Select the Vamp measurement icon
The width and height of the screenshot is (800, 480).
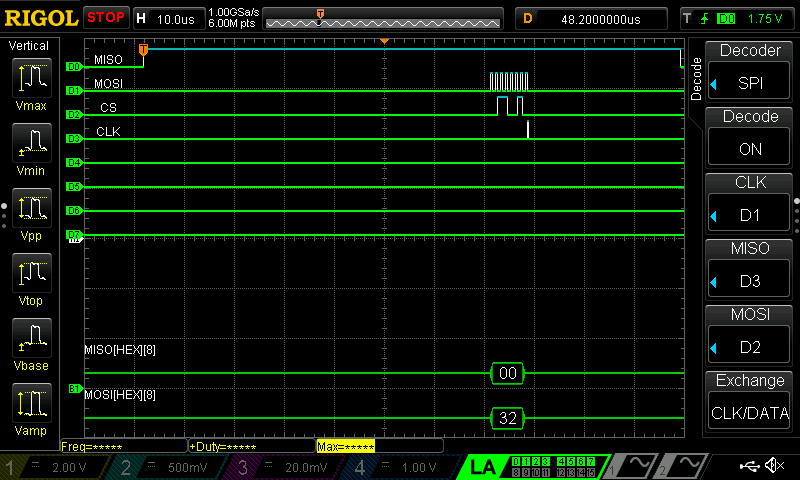tap(32, 402)
